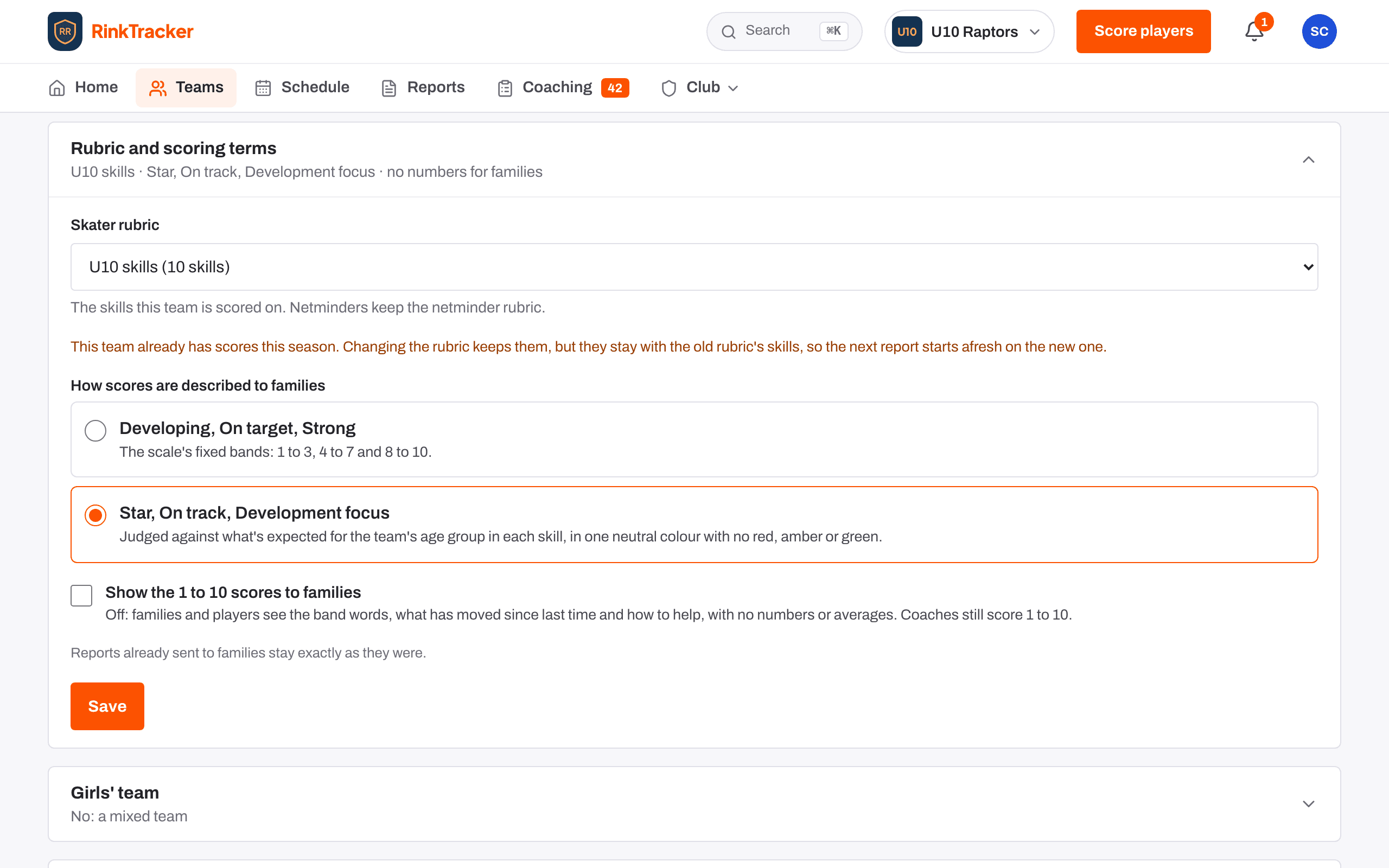
Task: Click the Reports document icon
Action: pos(389,88)
